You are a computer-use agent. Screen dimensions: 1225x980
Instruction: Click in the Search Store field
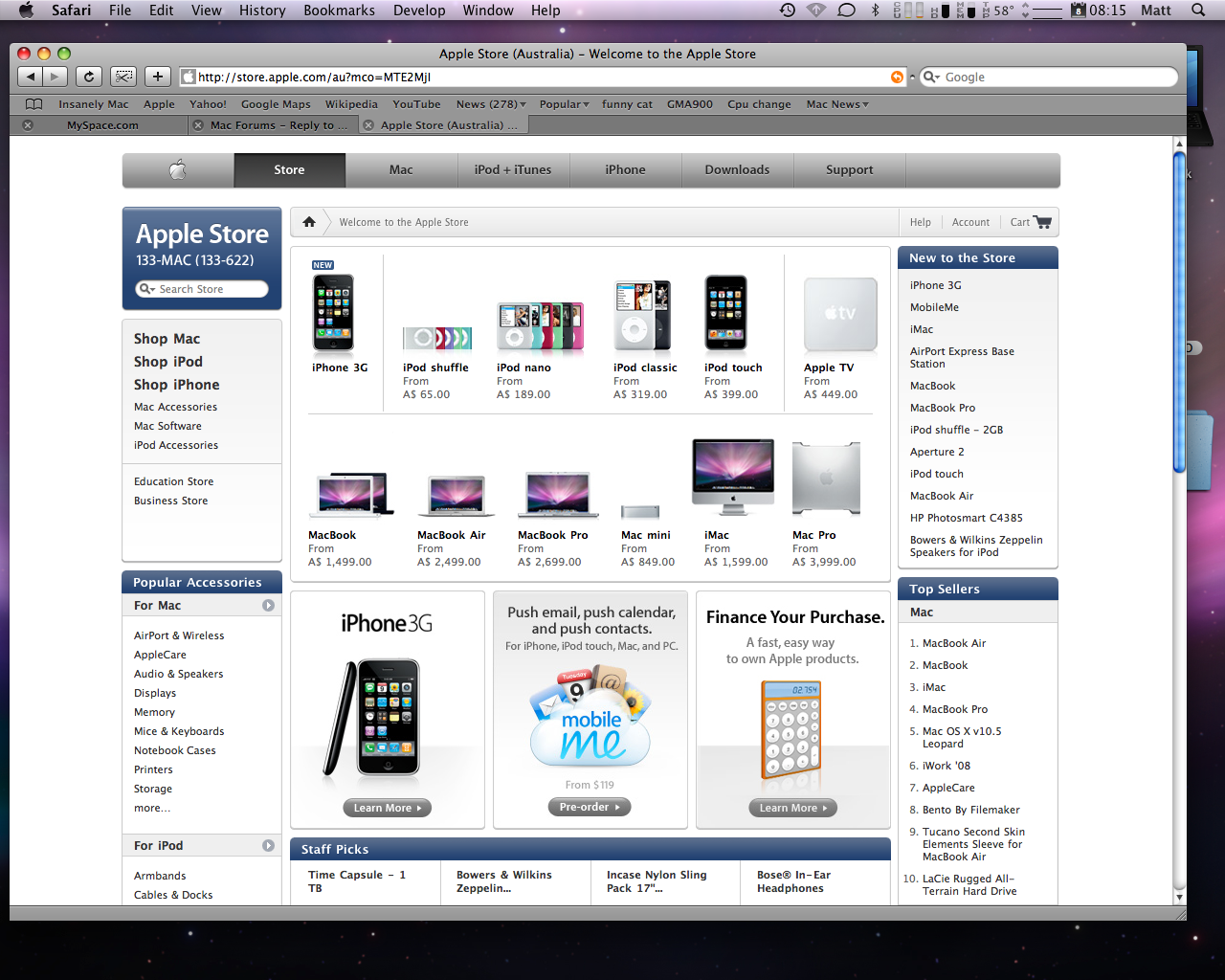click(202, 289)
